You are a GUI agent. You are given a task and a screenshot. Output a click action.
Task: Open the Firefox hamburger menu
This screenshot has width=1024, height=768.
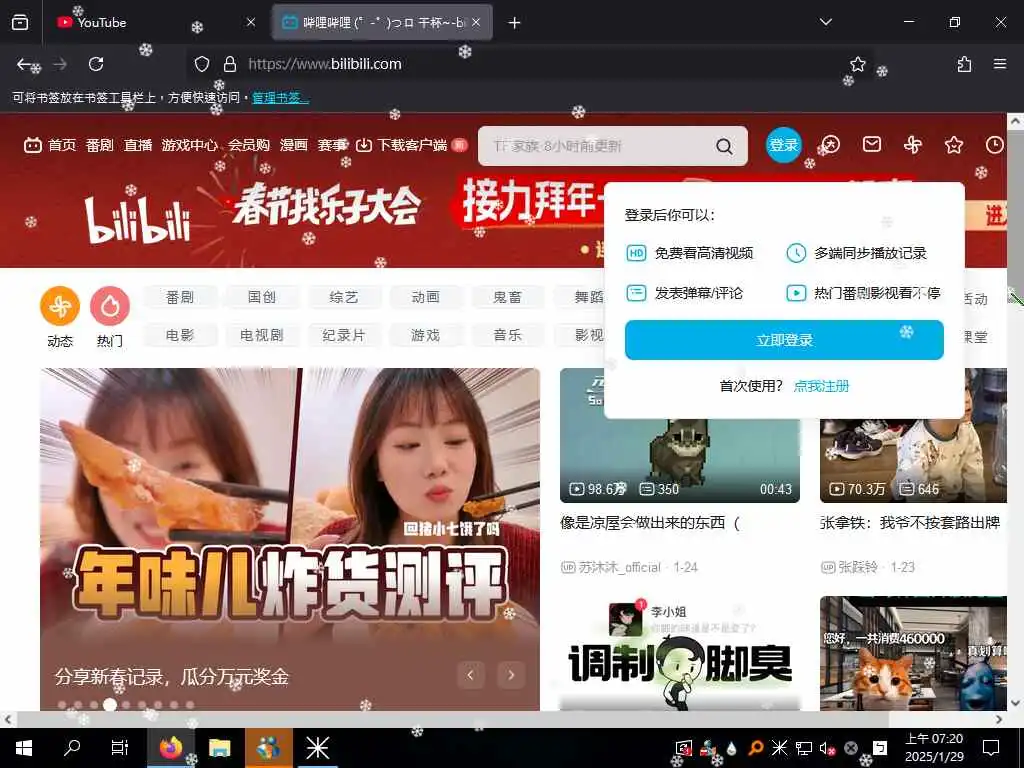(1000, 64)
